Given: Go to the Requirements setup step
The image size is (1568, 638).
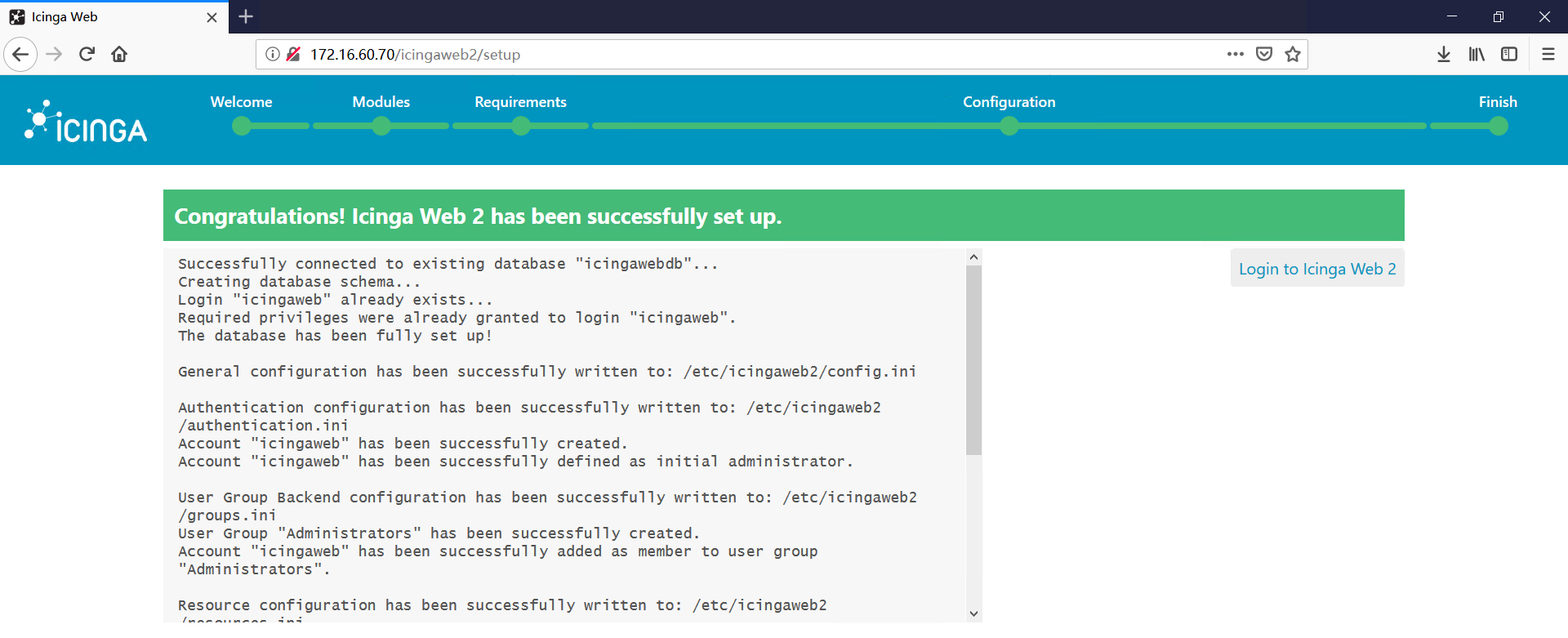Looking at the screenshot, I should (x=521, y=102).
